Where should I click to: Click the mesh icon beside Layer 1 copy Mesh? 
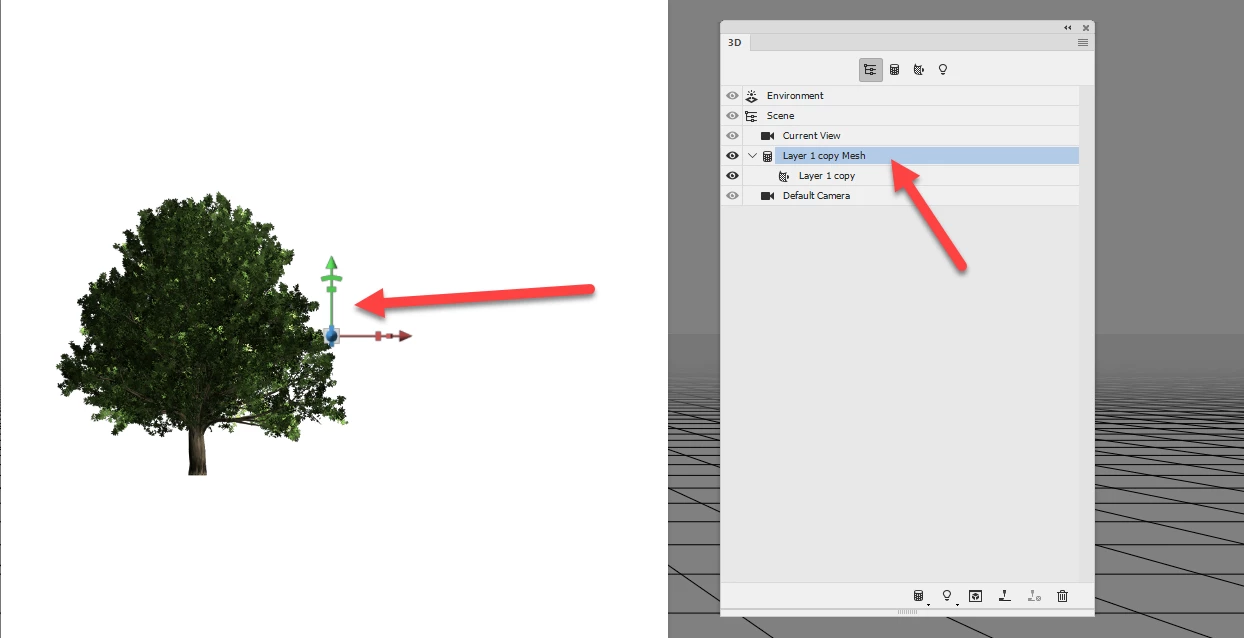point(768,156)
